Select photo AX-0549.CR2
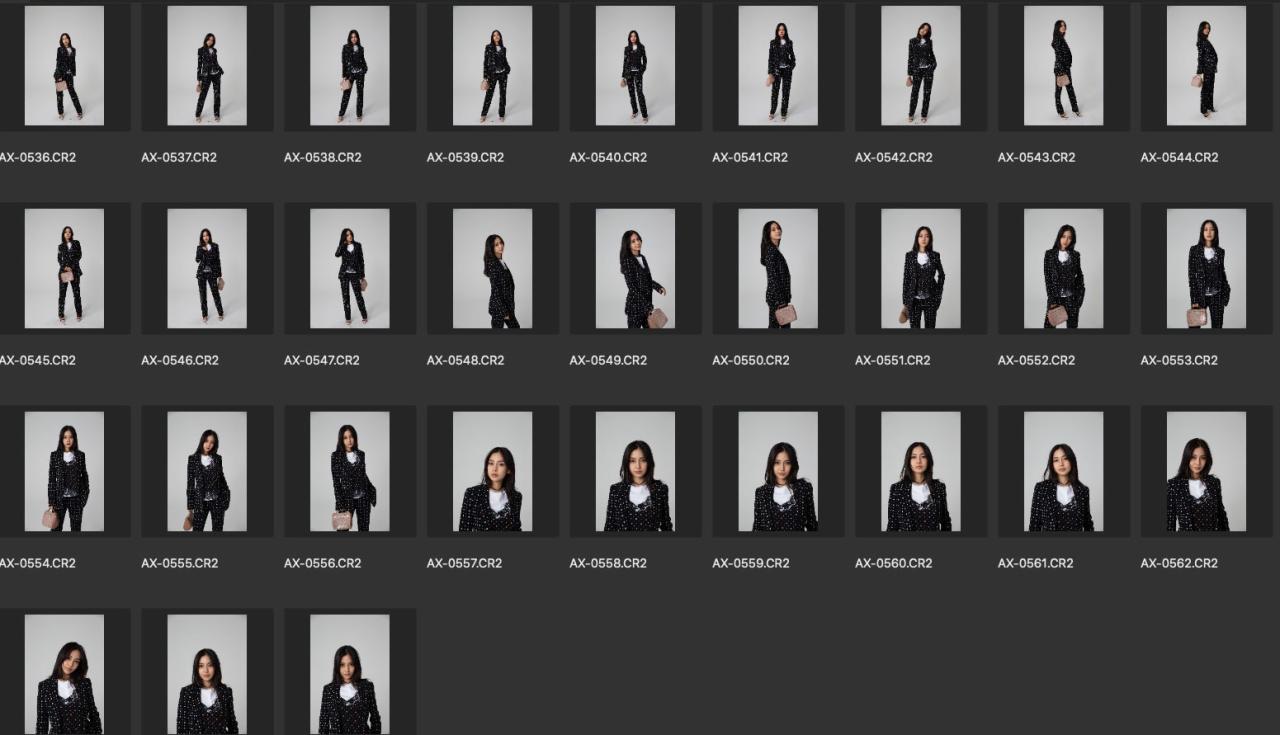This screenshot has width=1280, height=735. point(635,268)
